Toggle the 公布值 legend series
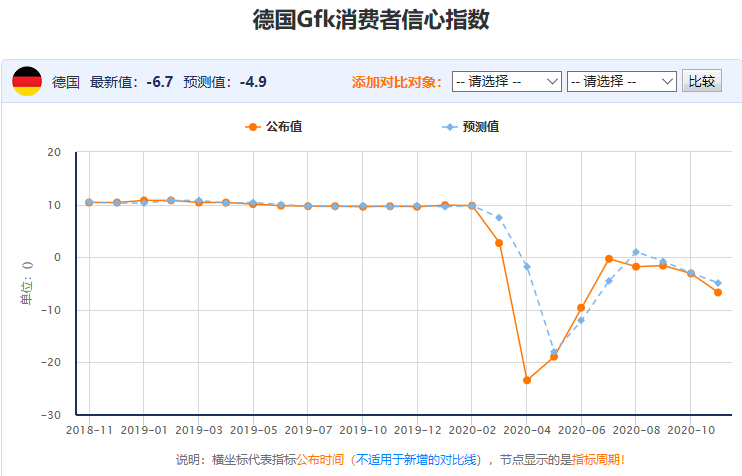 (274, 127)
